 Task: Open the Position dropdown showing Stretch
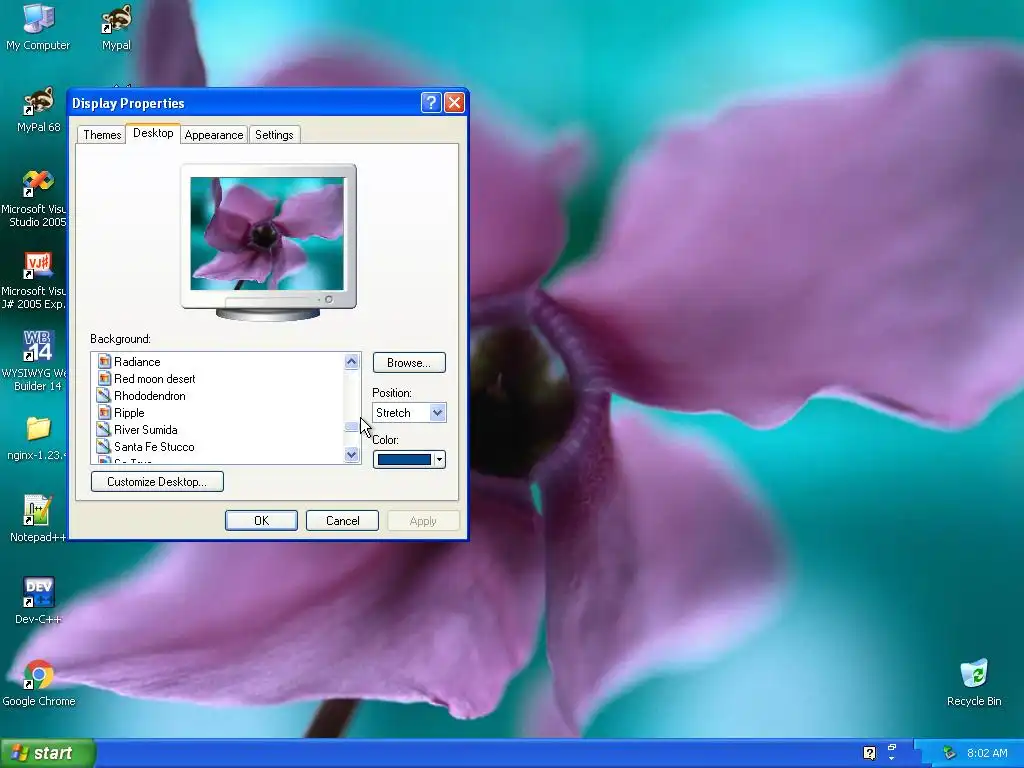tap(409, 412)
